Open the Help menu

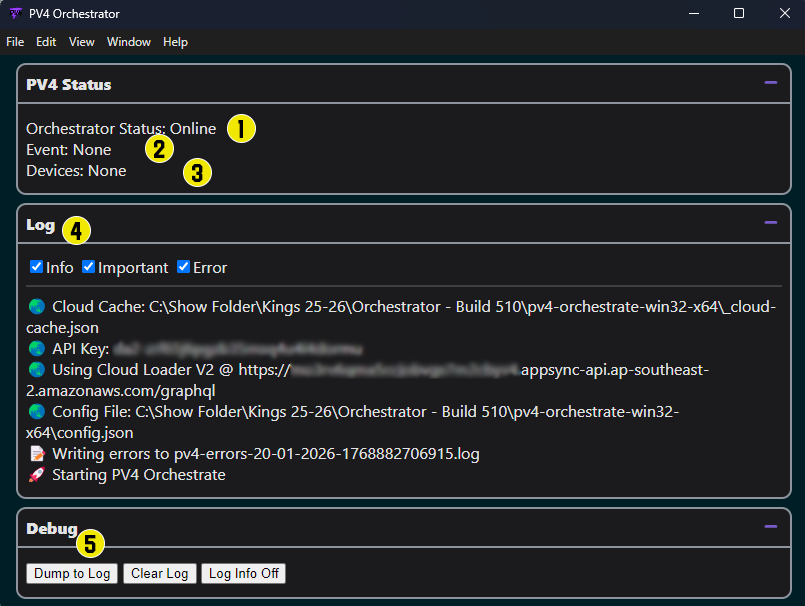(175, 42)
